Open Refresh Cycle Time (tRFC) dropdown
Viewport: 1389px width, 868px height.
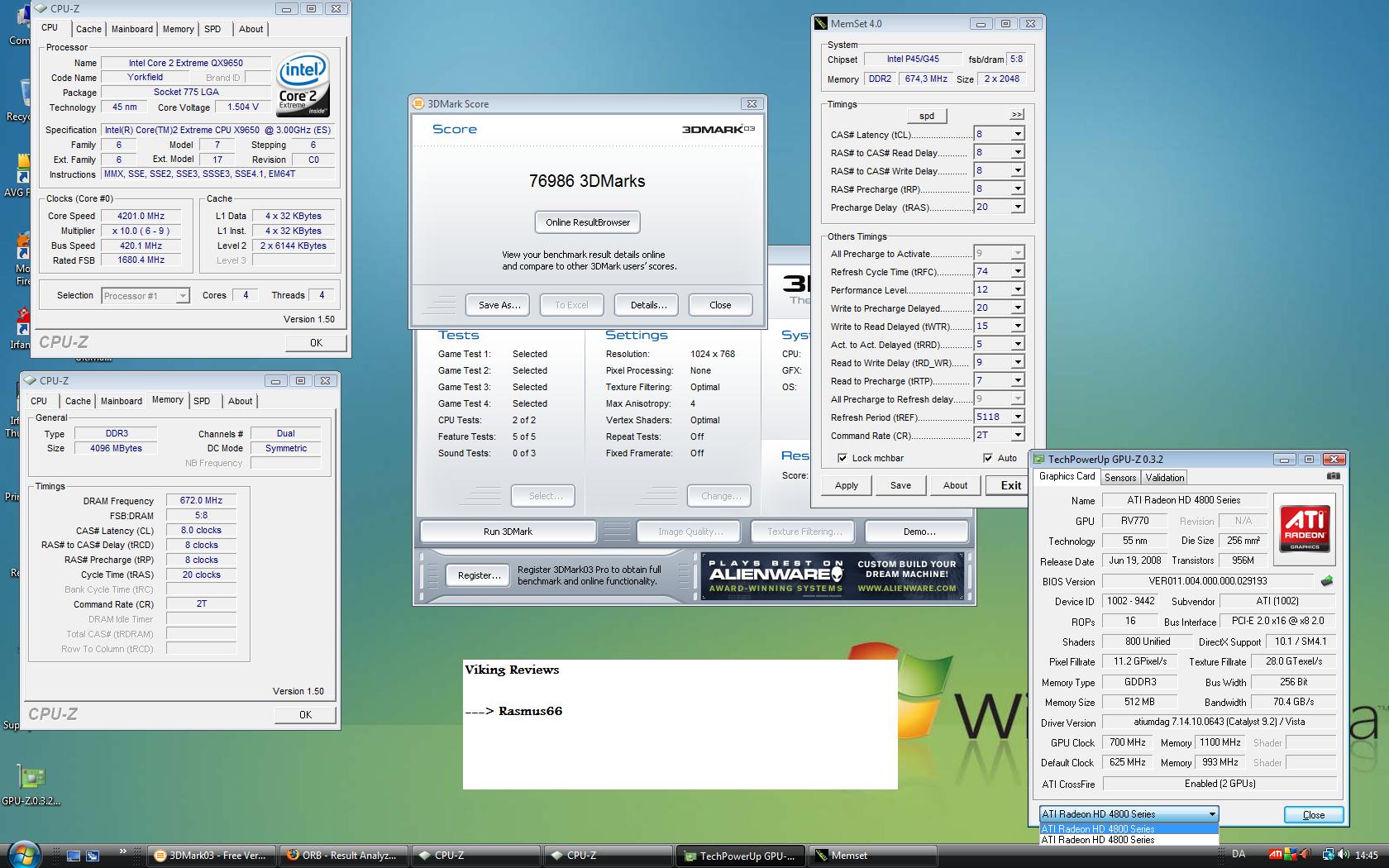1018,271
